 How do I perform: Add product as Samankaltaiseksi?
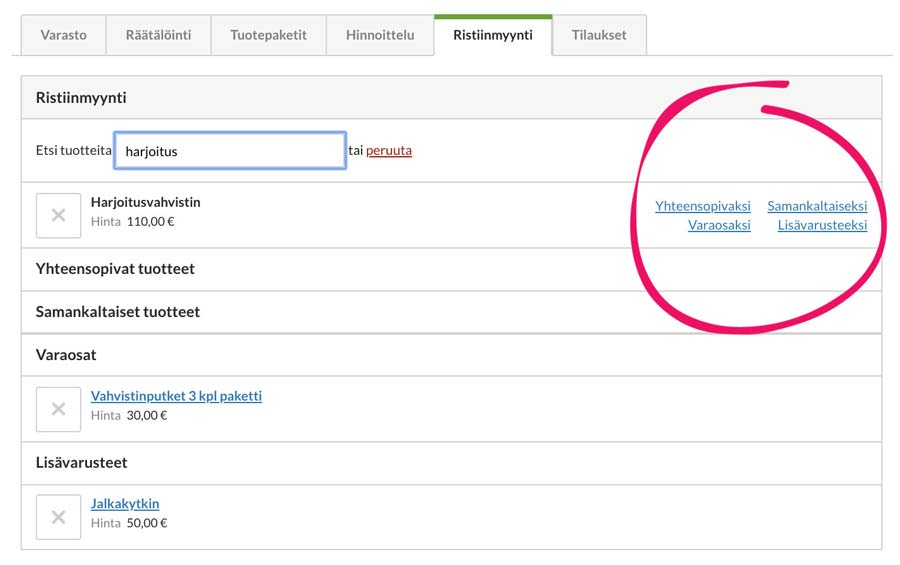click(817, 206)
